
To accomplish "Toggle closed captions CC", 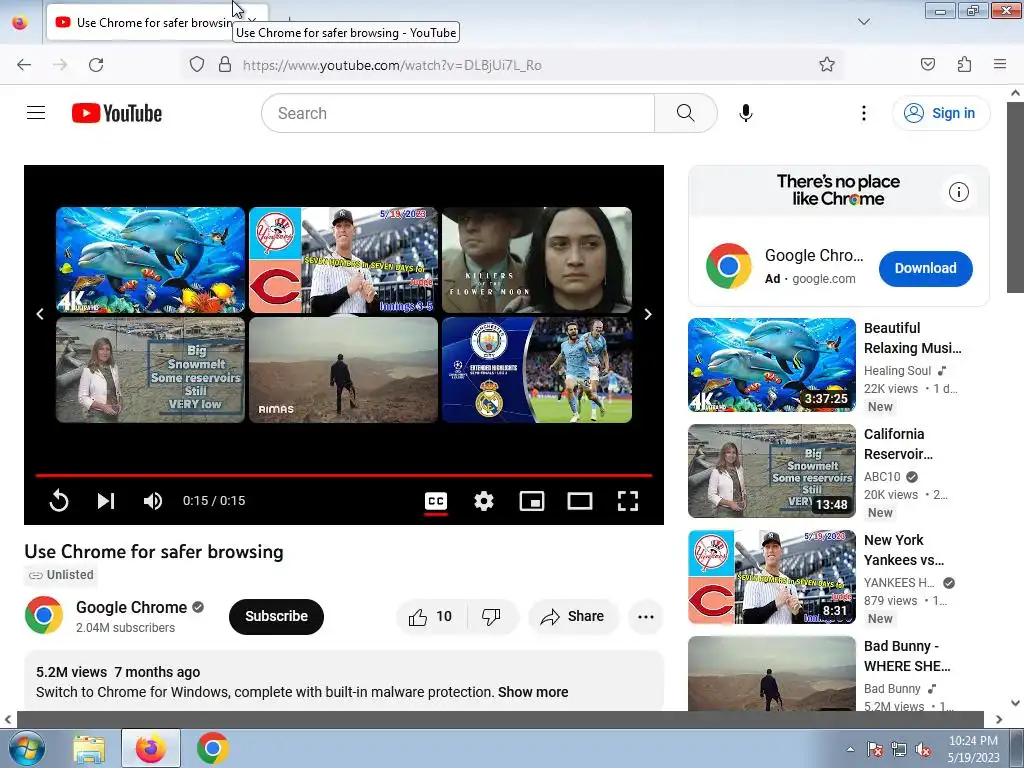I will (x=436, y=501).
